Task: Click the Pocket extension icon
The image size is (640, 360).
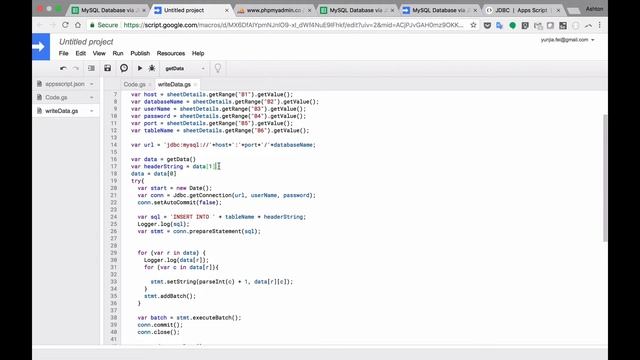Action: click(x=487, y=25)
